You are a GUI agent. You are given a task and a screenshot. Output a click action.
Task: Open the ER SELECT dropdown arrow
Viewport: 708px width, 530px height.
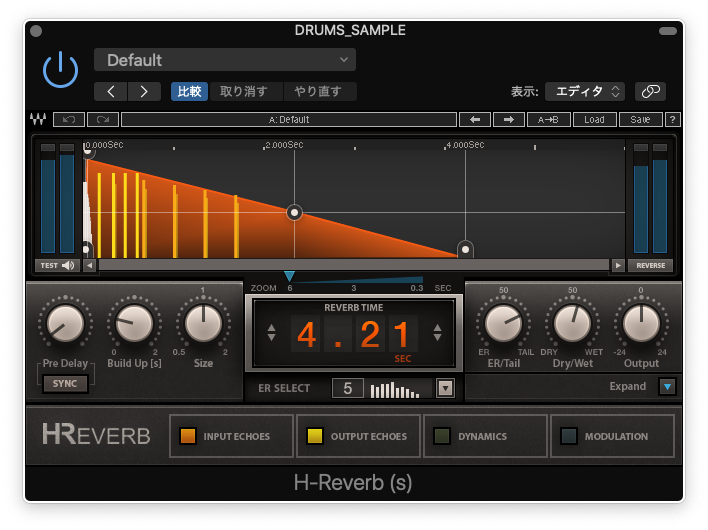pos(445,388)
